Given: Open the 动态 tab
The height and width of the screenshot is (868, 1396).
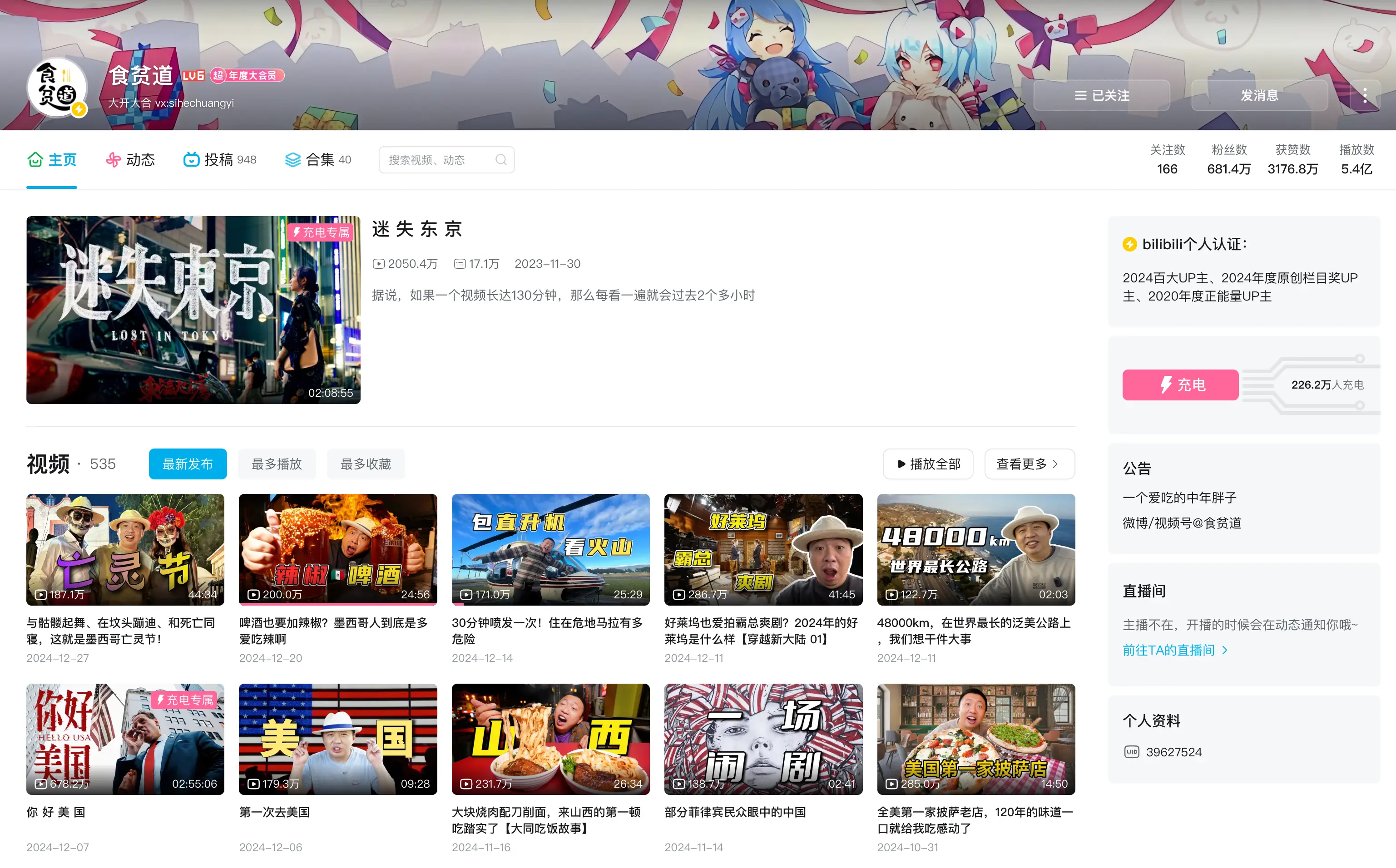Looking at the screenshot, I should pyautogui.click(x=130, y=160).
